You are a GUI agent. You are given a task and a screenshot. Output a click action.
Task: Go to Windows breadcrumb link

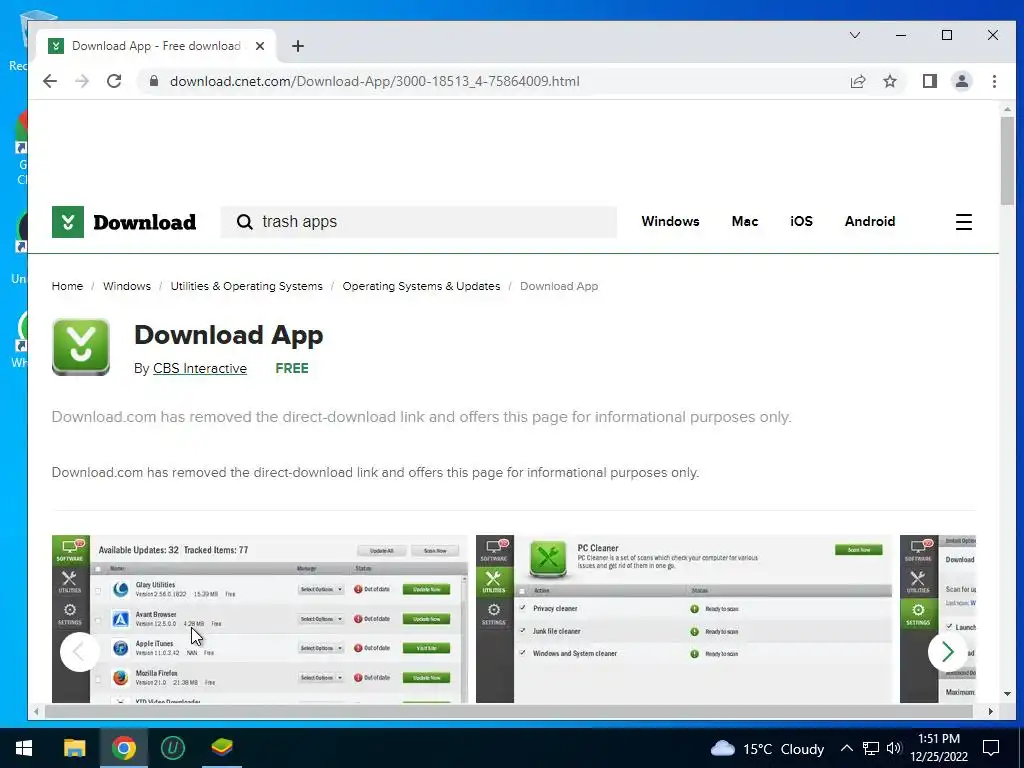127,286
